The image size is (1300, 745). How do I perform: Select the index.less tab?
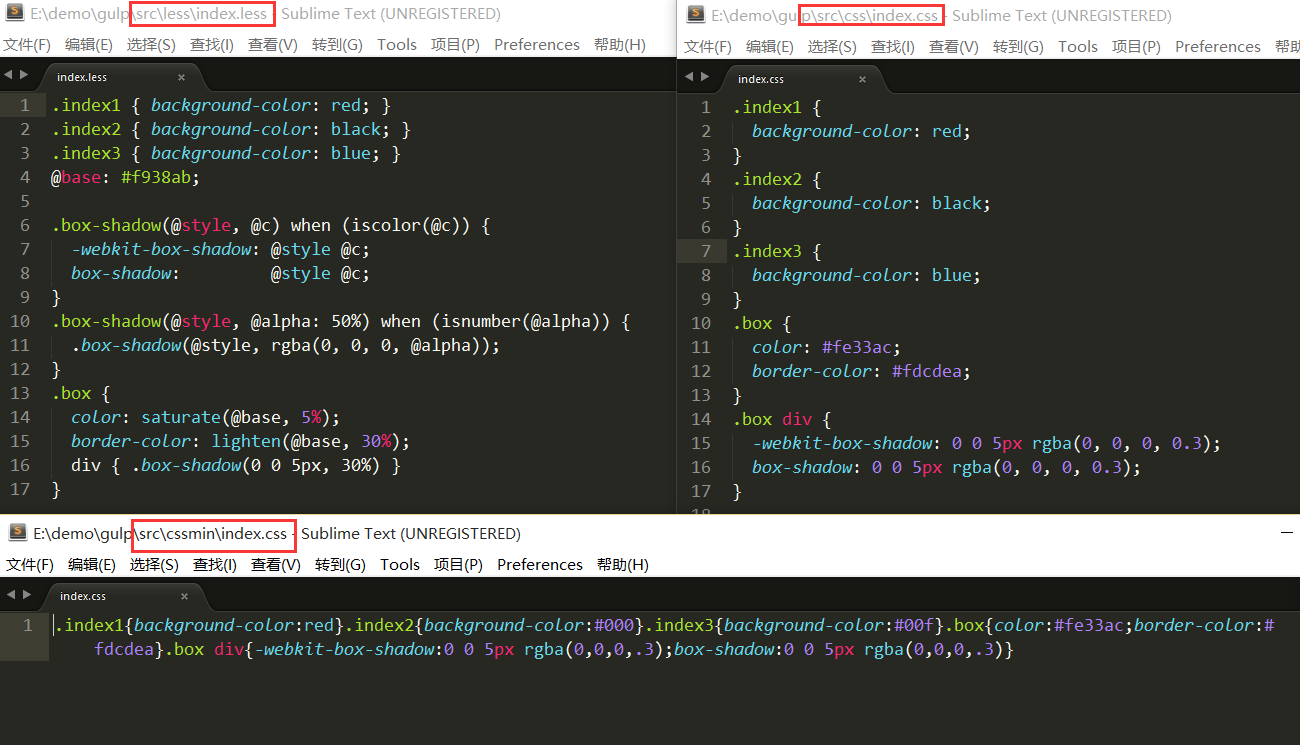[82, 78]
